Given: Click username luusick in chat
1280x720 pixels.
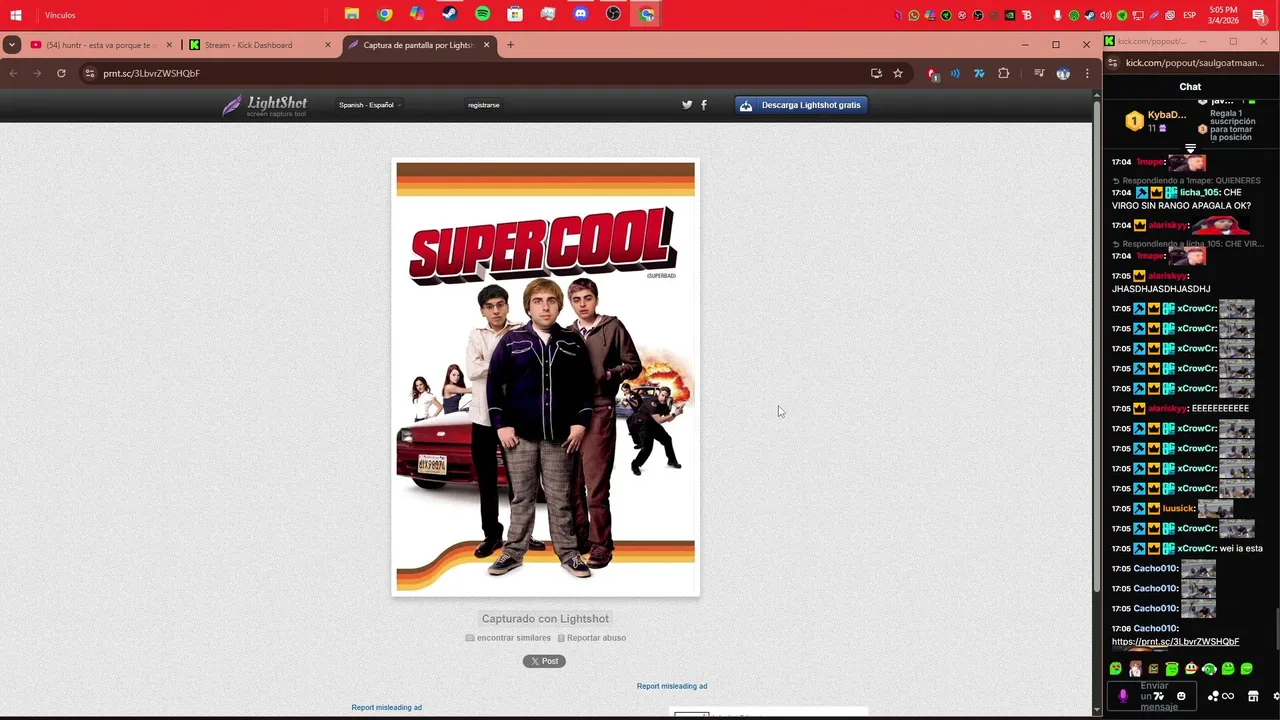Looking at the screenshot, I should click(1177, 508).
